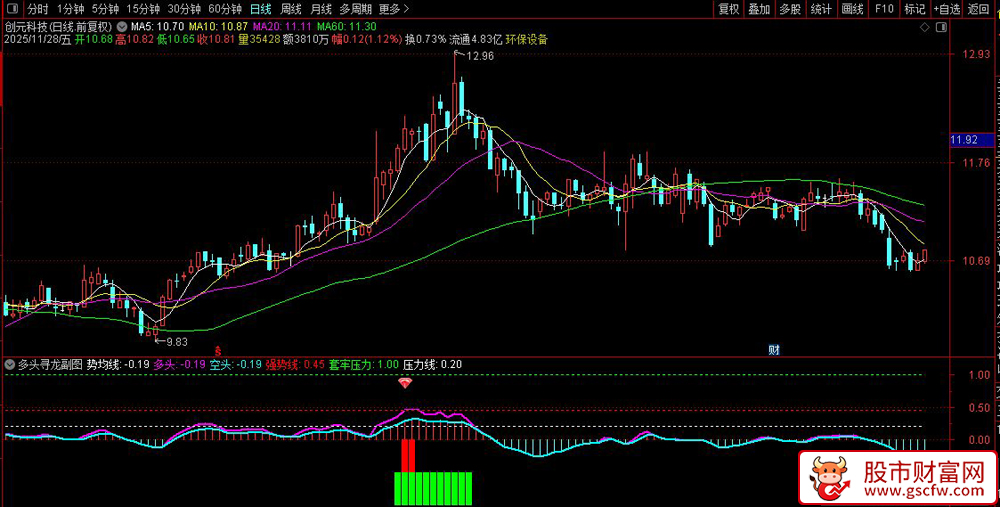Switch to 分时 chart tab
Screen dimensions: 1000x507
pyautogui.click(x=38, y=9)
